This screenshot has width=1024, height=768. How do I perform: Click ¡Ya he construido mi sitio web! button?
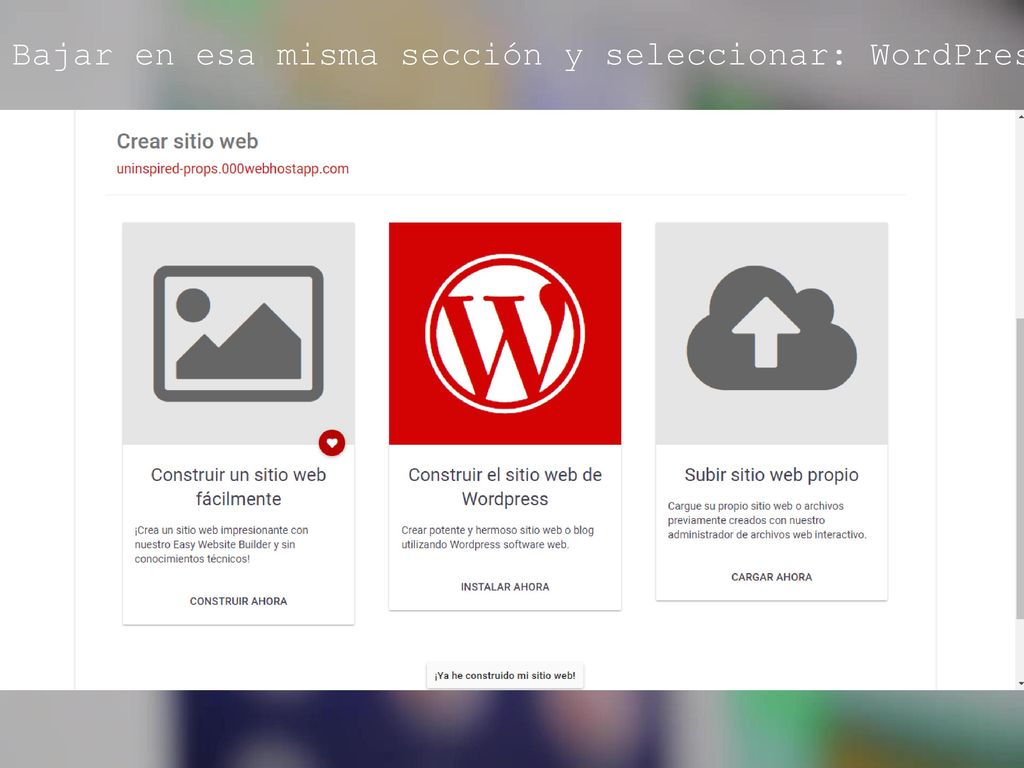pyautogui.click(x=505, y=675)
